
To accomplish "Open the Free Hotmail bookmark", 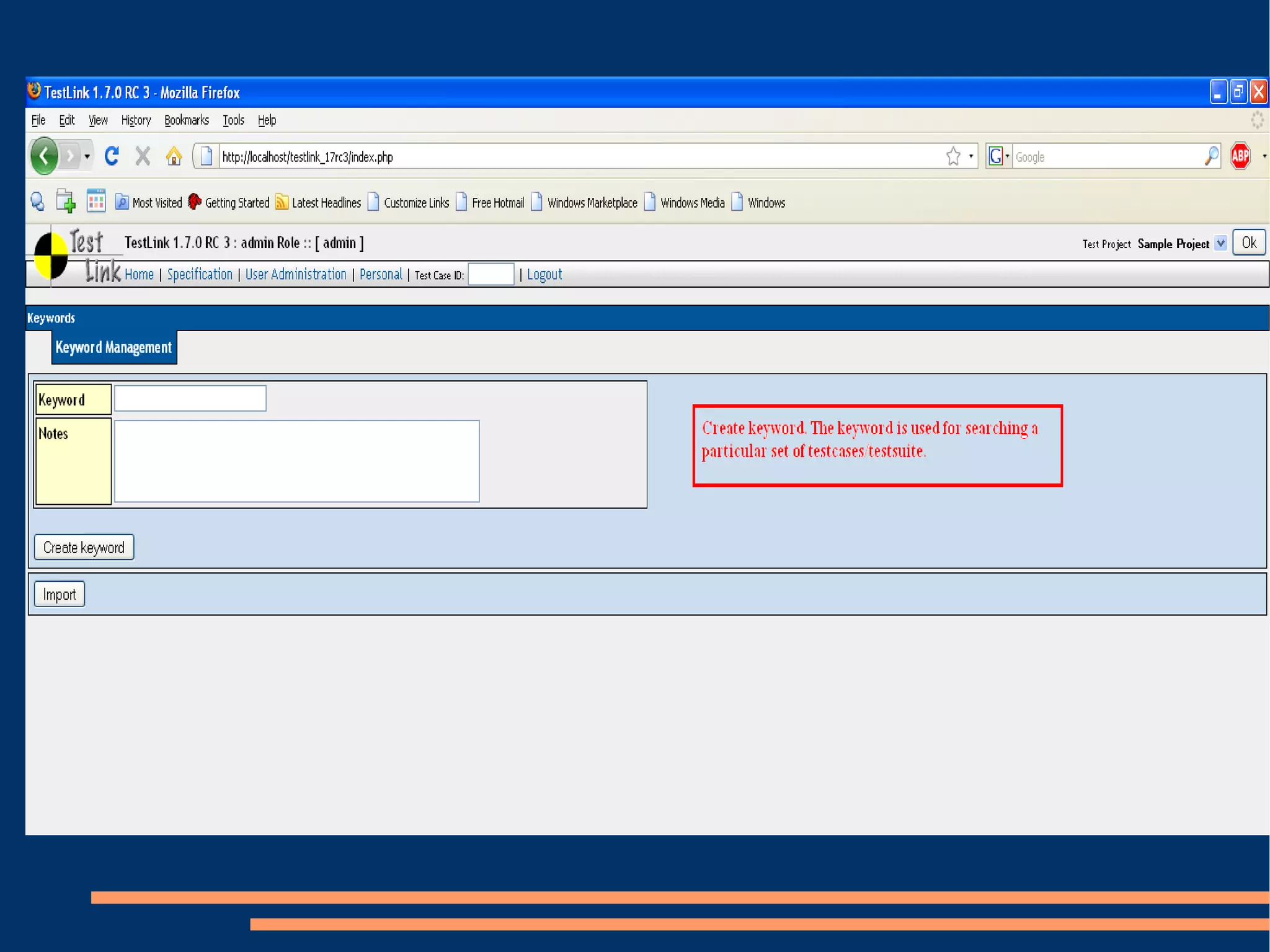I will tap(490, 202).
